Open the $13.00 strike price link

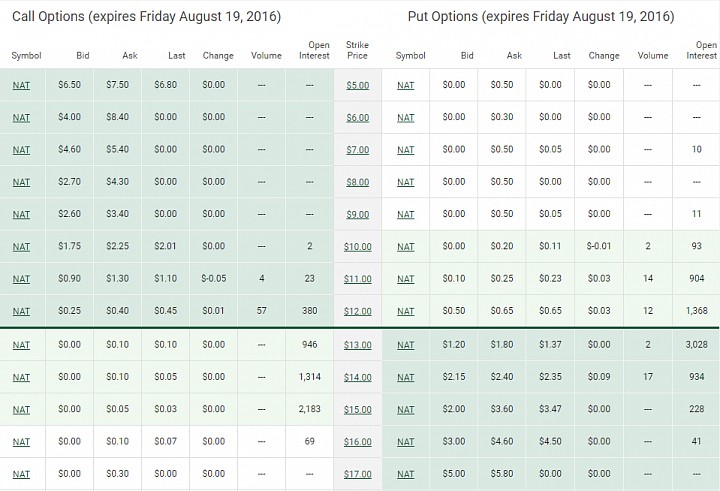coord(357,345)
